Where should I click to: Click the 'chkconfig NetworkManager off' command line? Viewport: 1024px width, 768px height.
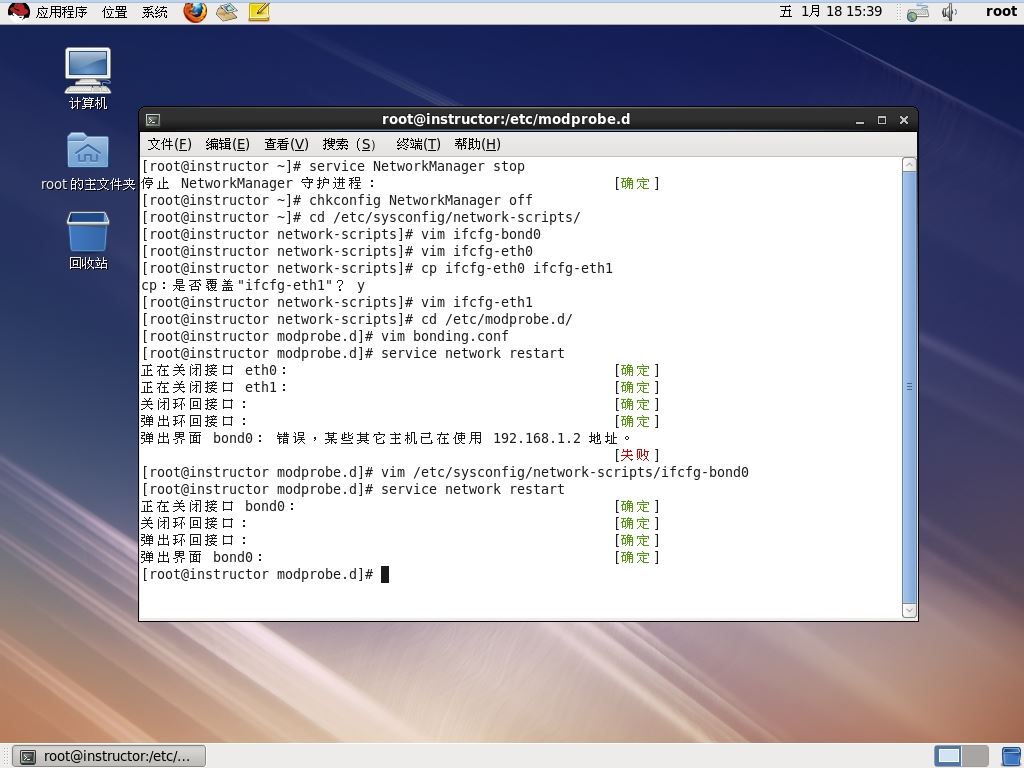337,200
